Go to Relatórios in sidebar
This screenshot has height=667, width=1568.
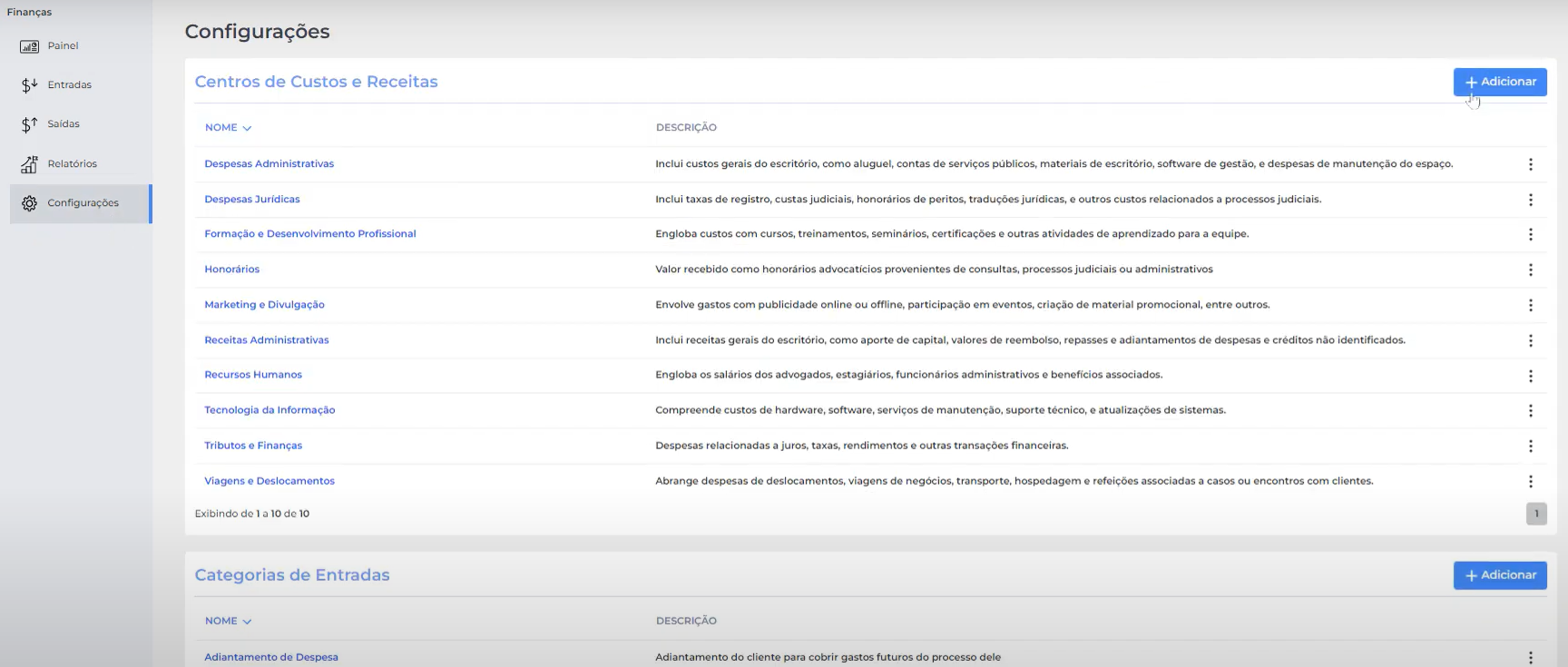72,164
